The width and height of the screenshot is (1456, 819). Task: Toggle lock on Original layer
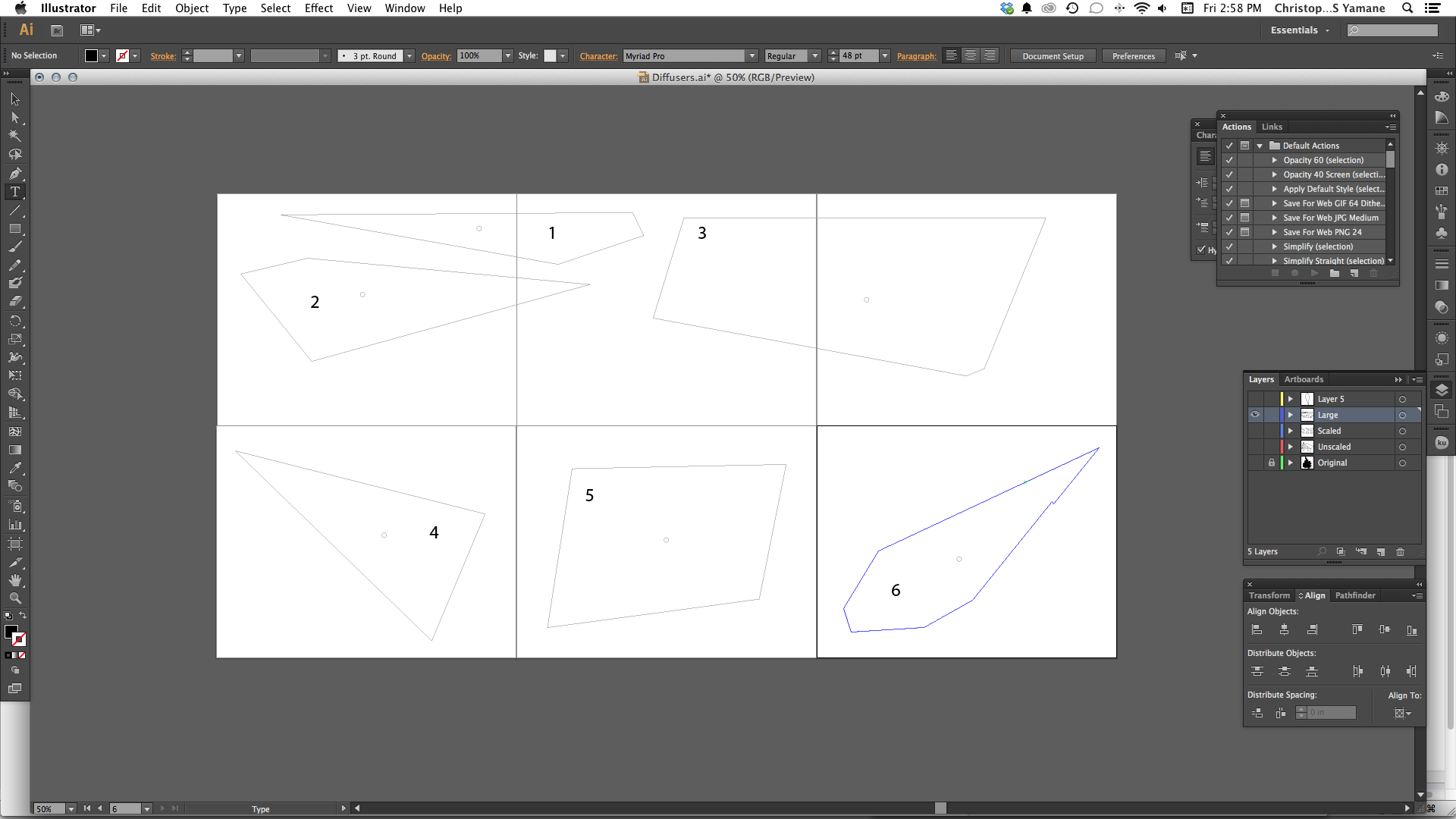tap(1272, 463)
